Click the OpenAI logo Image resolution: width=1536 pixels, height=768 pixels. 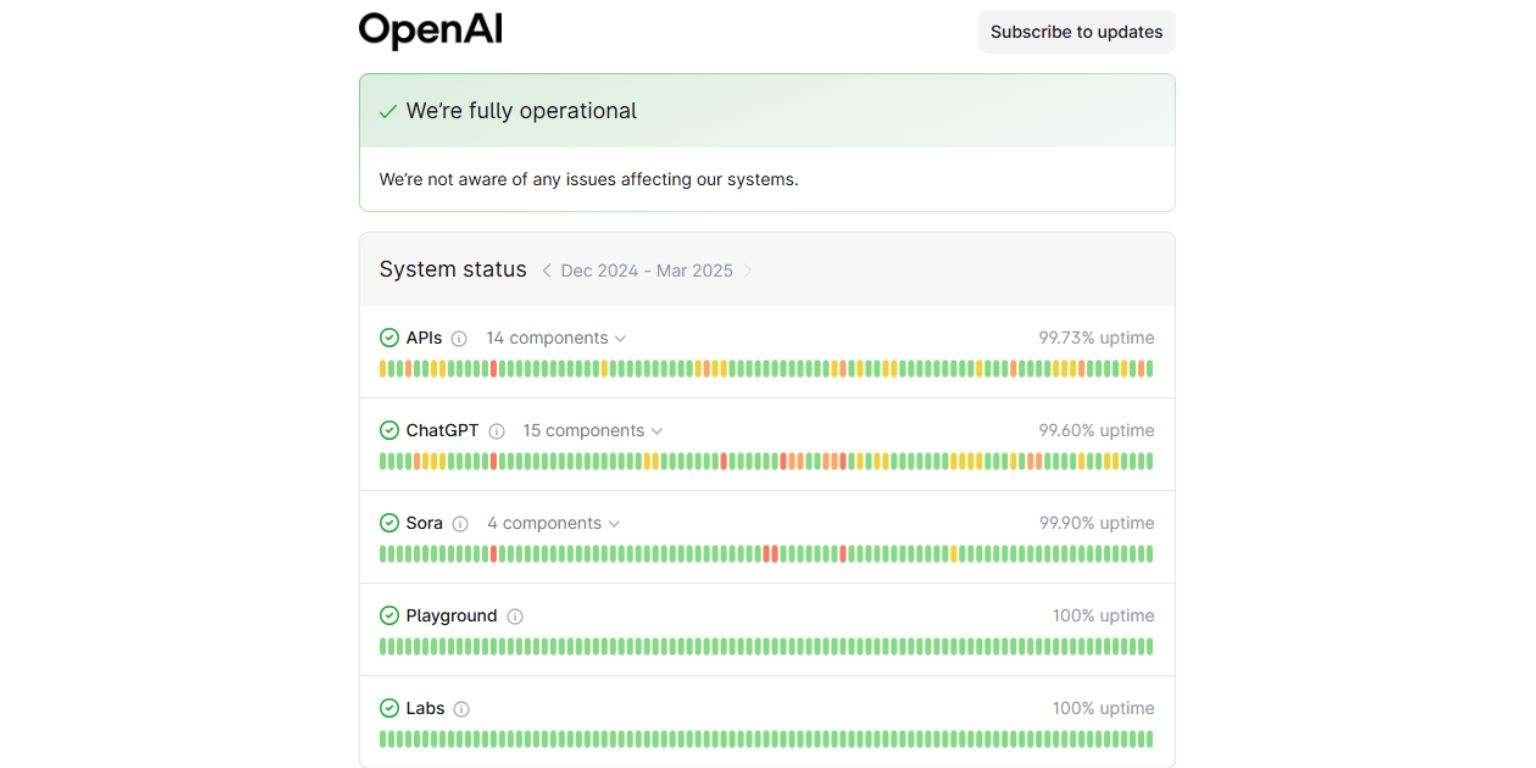(430, 31)
